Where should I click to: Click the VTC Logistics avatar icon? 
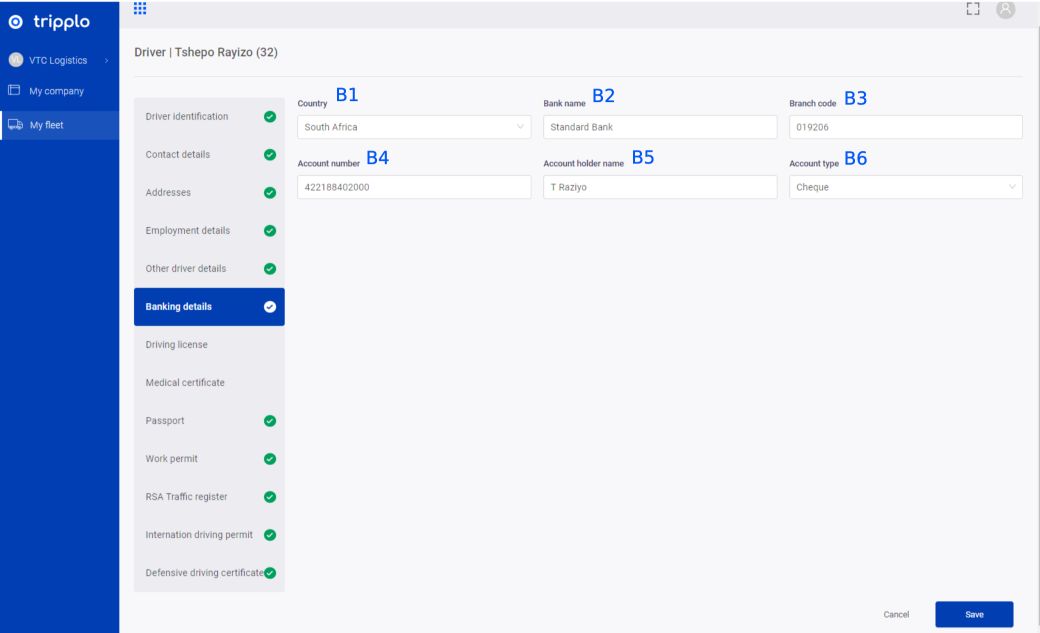pos(15,60)
